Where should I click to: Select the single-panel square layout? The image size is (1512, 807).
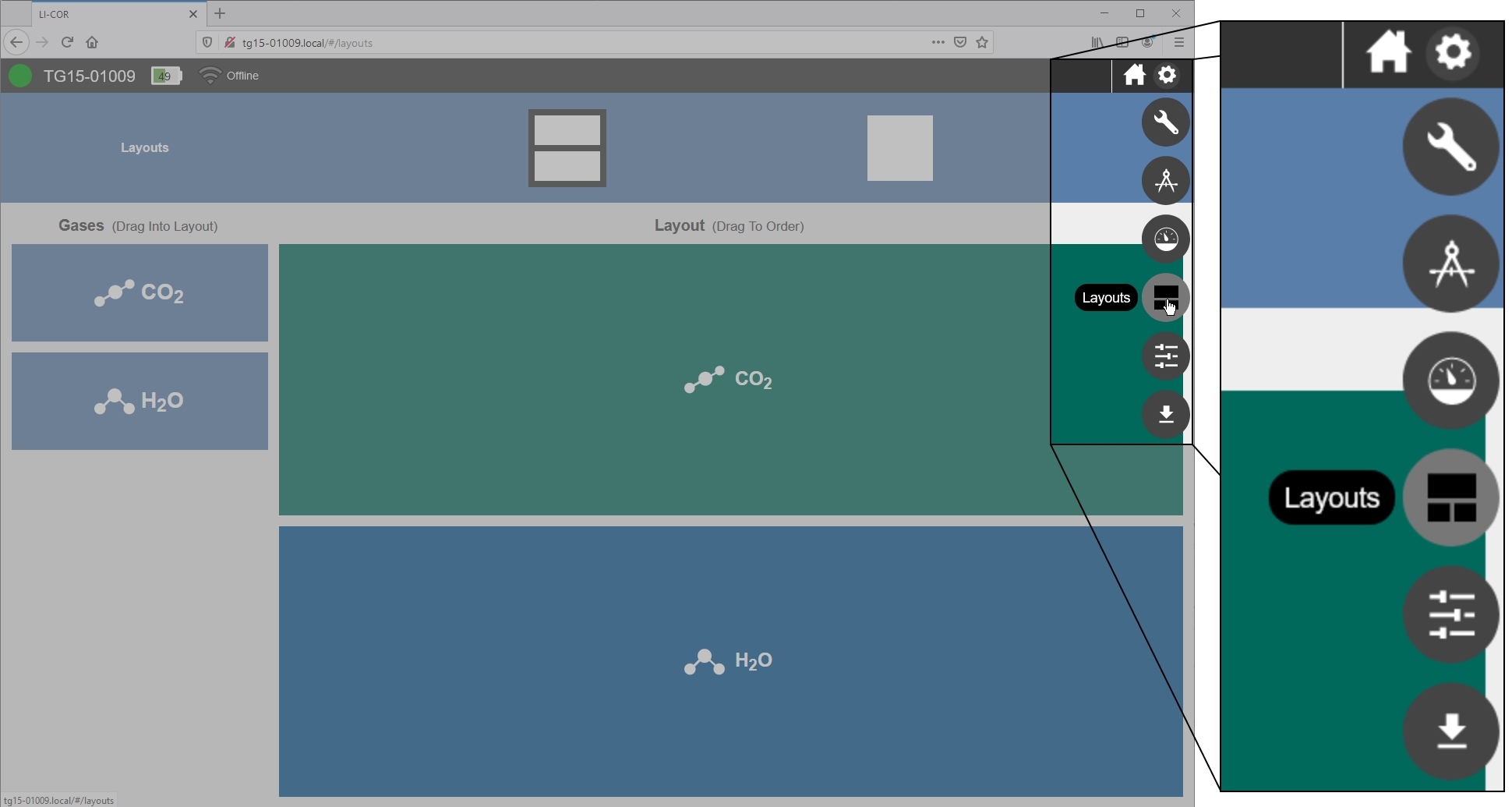[900, 148]
